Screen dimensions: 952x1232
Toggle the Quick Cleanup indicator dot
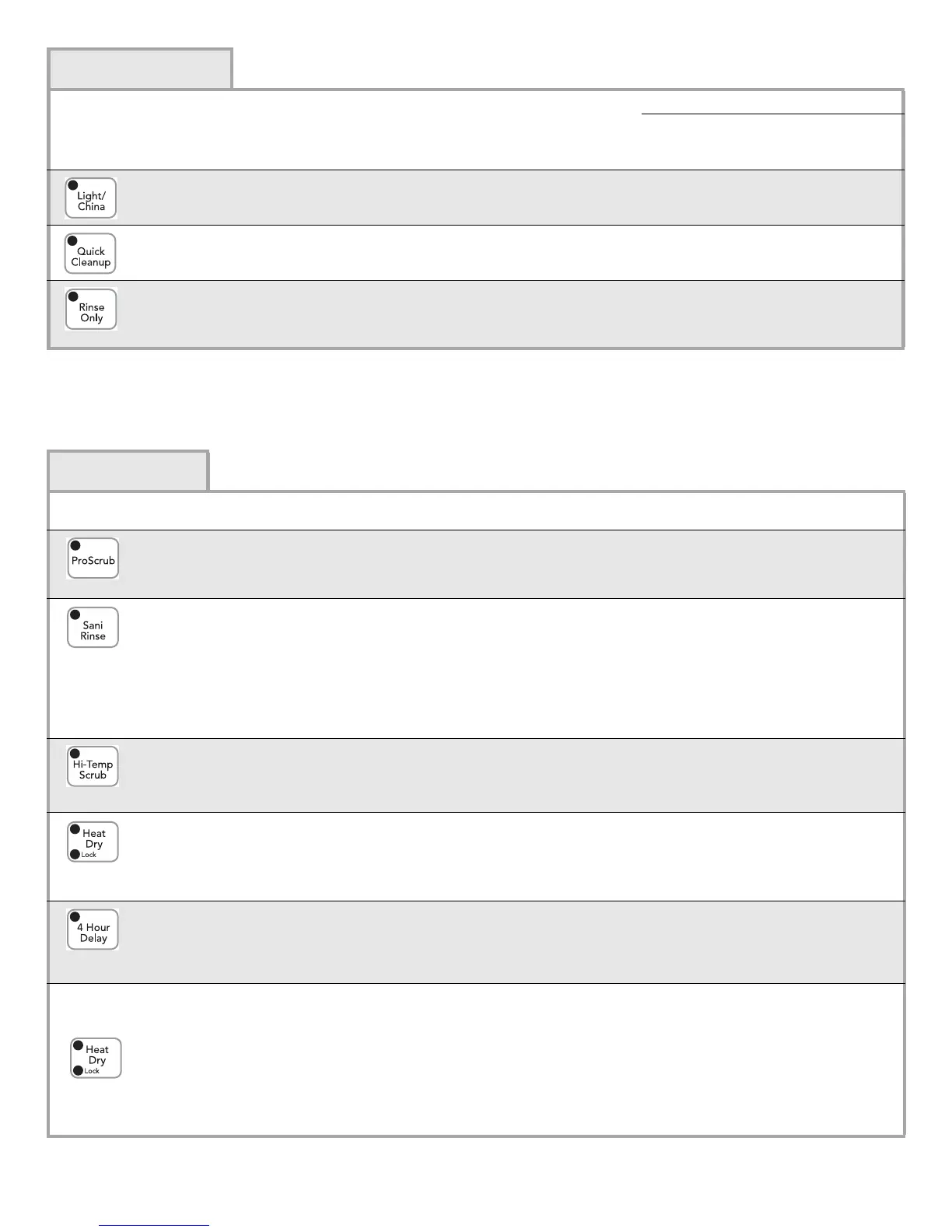[x=72, y=241]
